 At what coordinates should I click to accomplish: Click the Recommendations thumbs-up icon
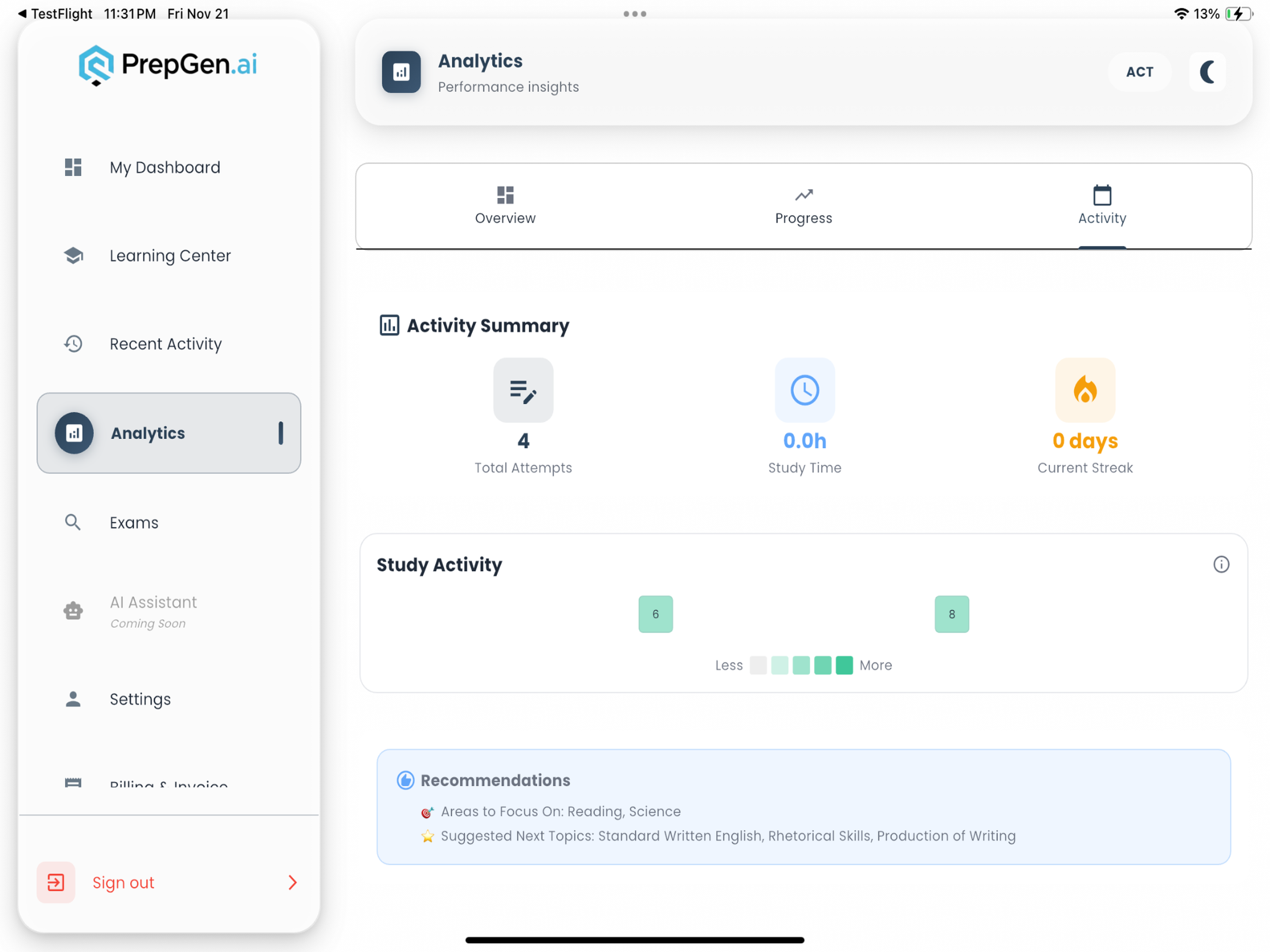tap(406, 780)
